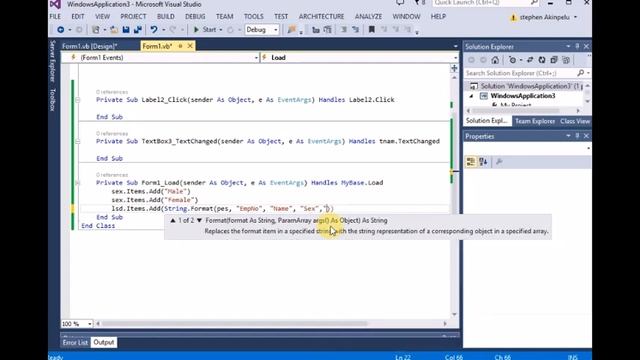Start debugging with the green Start button

(205, 29)
